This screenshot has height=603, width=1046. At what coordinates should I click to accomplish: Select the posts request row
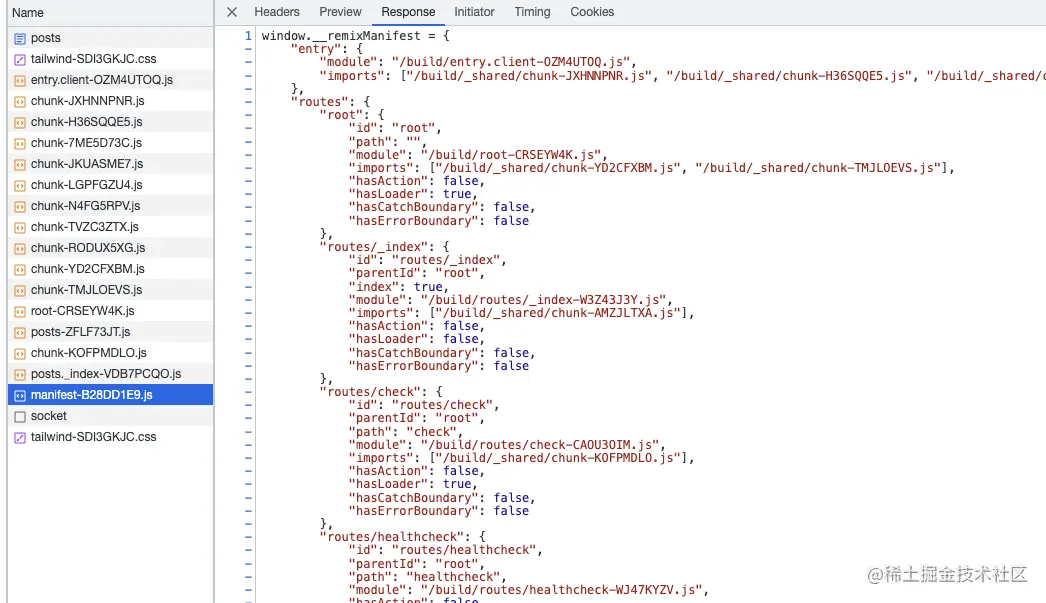[111, 38]
